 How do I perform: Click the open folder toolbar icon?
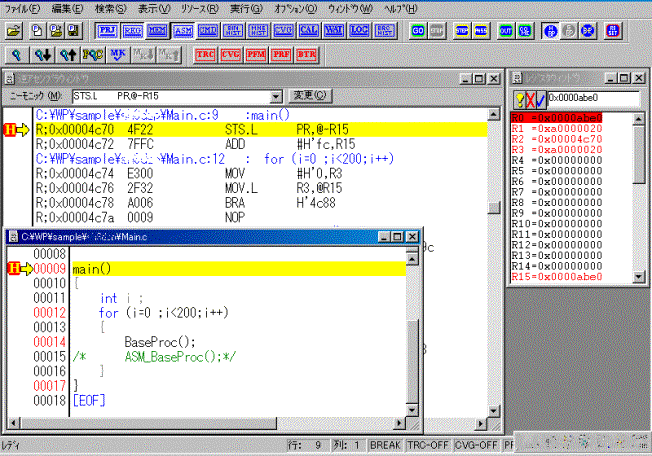(14, 31)
